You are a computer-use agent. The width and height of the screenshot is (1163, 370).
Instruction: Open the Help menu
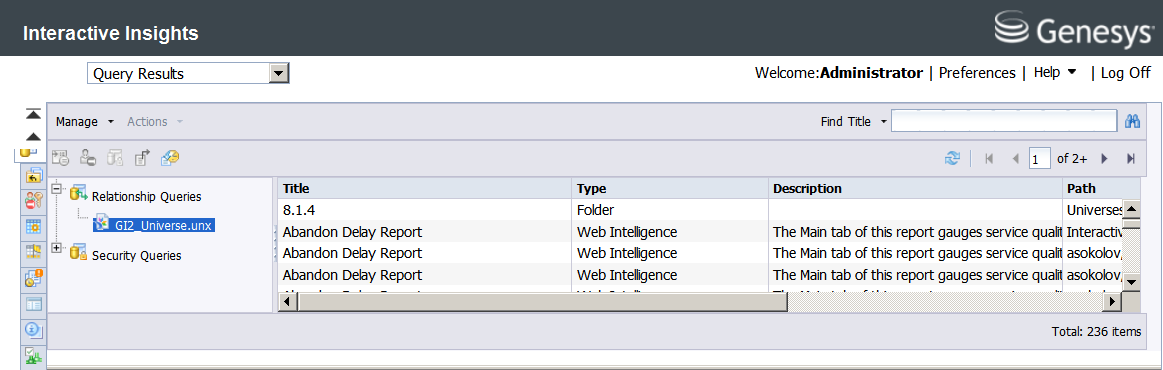1055,73
